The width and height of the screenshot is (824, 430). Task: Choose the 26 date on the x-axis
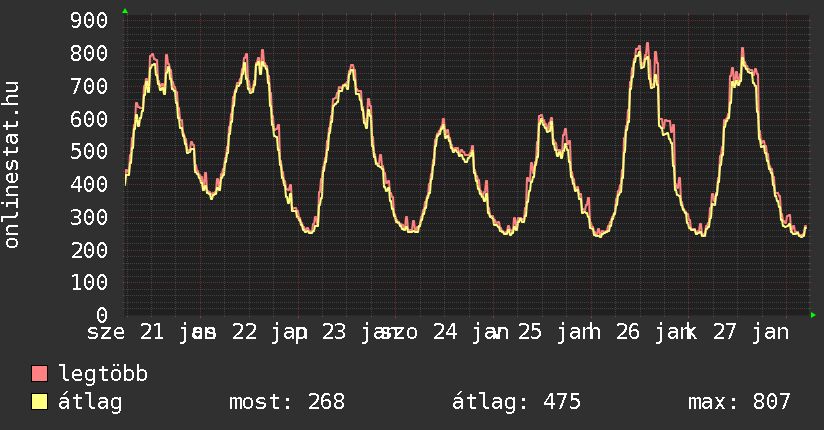tap(629, 333)
